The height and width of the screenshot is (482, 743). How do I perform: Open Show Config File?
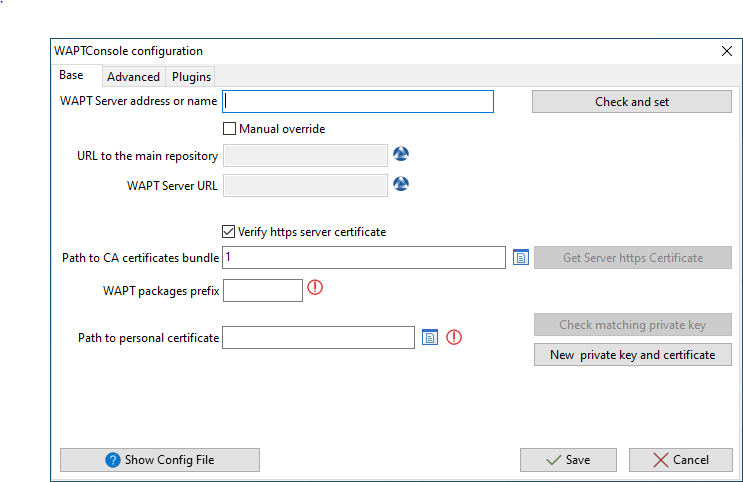160,460
